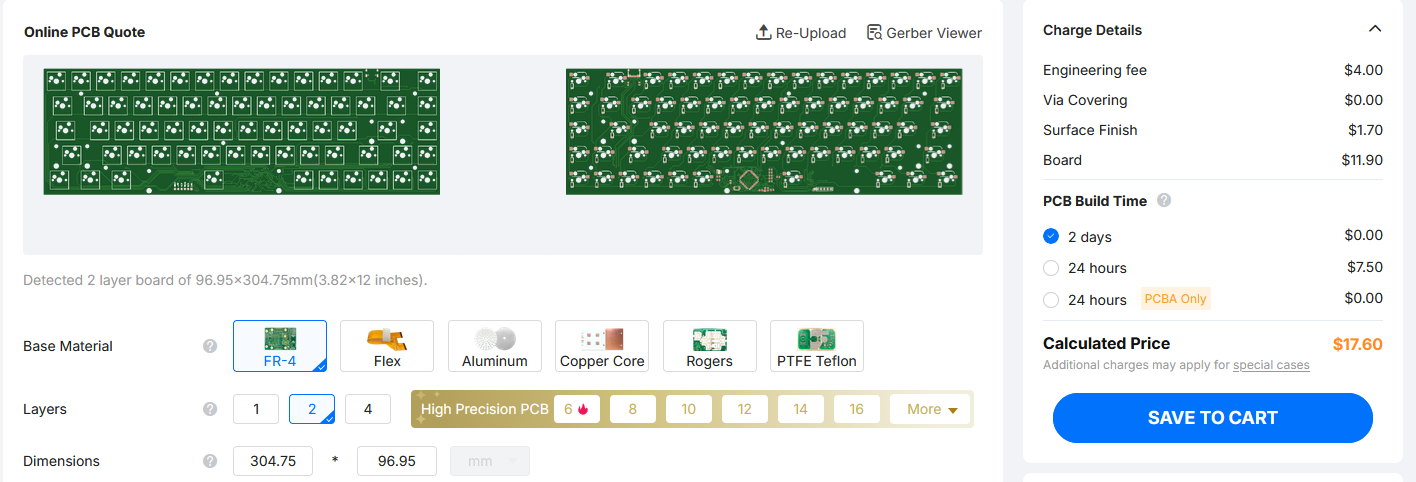Screen dimensions: 1416x482
Task: Click help icon next to Base Material
Action: (x=210, y=346)
